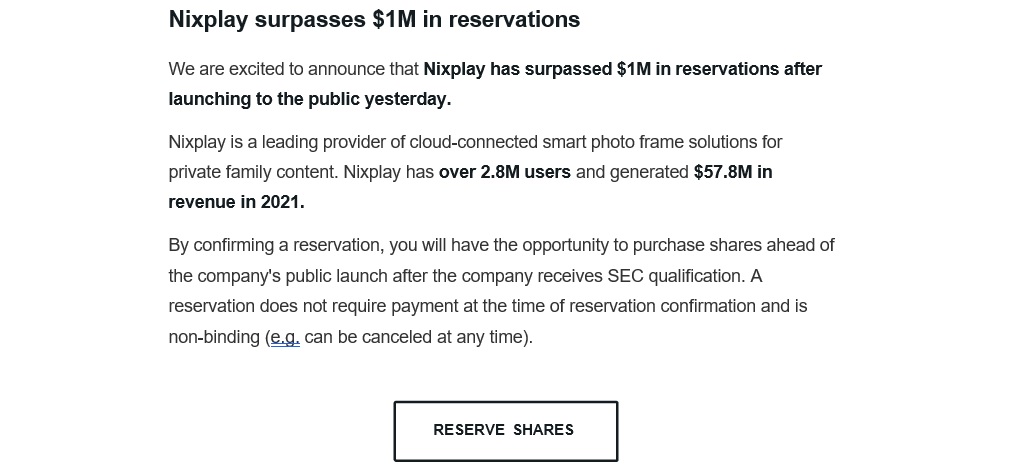Click the "Nixplay surpasses $1M in reservations" heading

(374, 19)
